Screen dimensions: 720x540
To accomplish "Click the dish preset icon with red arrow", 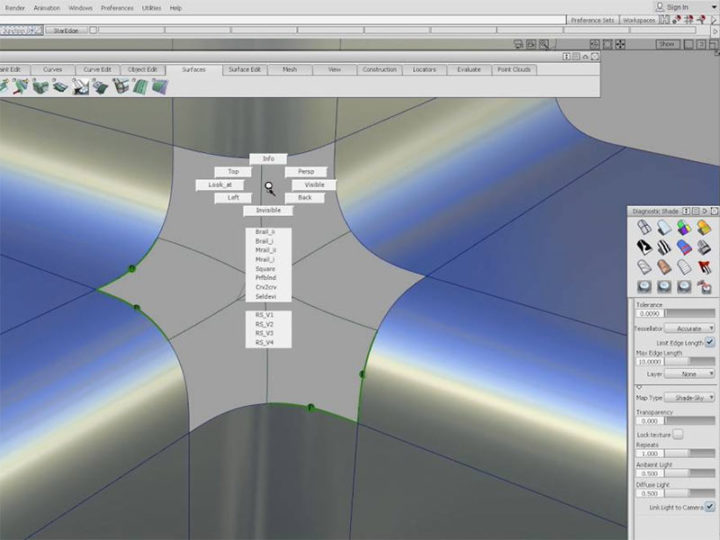I will point(704,287).
